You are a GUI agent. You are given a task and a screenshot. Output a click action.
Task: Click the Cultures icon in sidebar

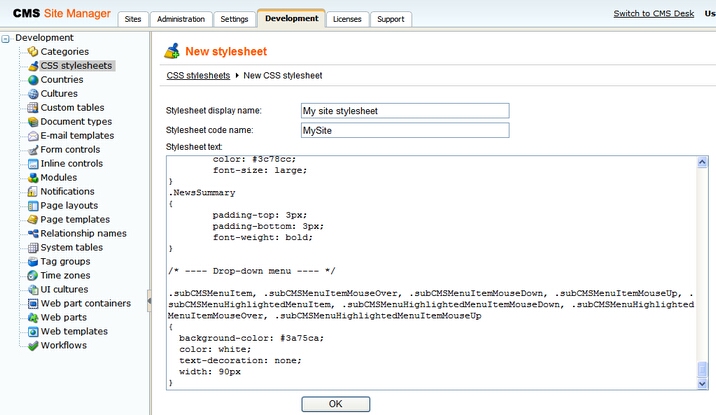33,94
